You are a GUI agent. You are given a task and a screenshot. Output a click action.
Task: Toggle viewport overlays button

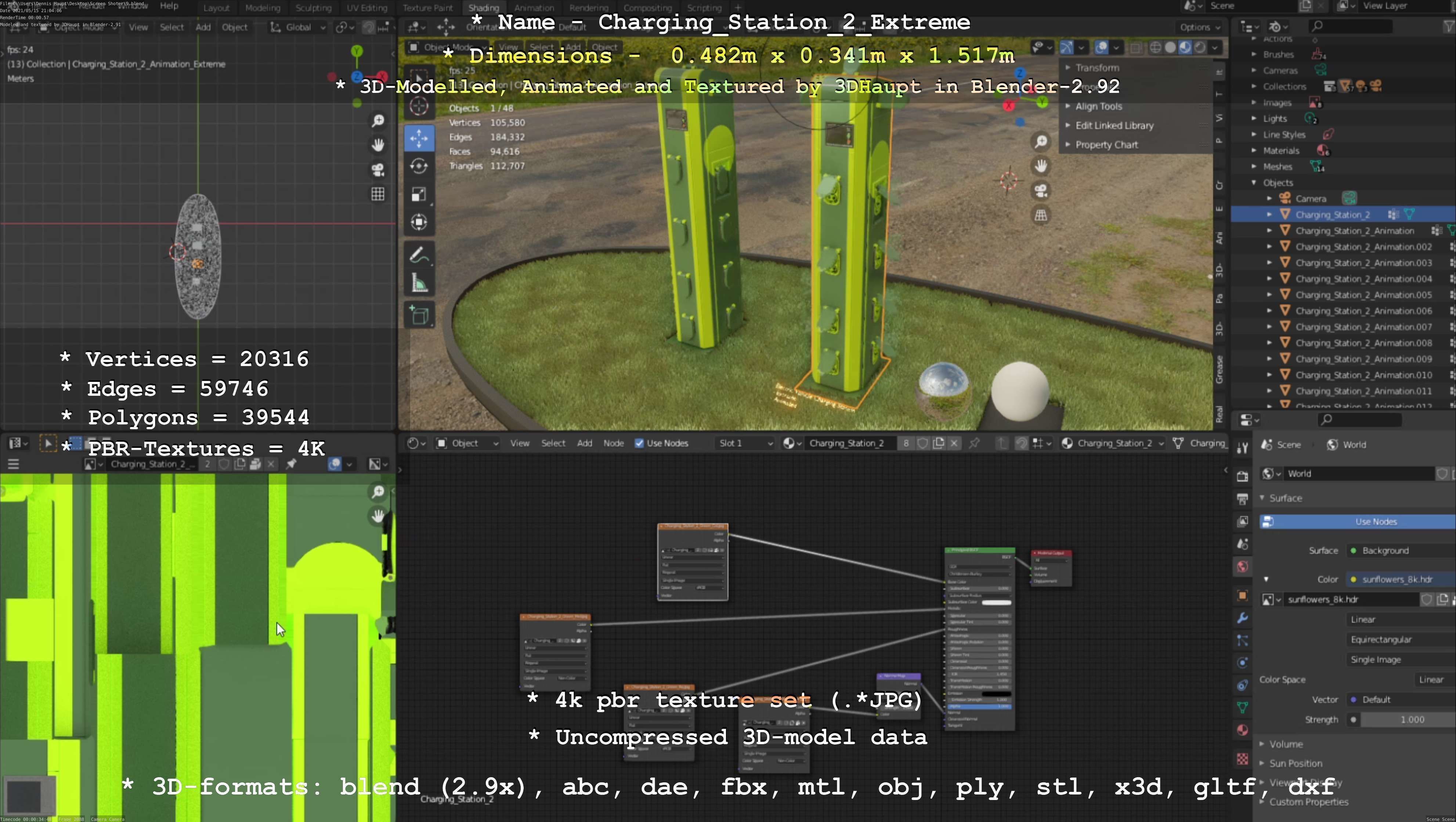coord(1101,47)
